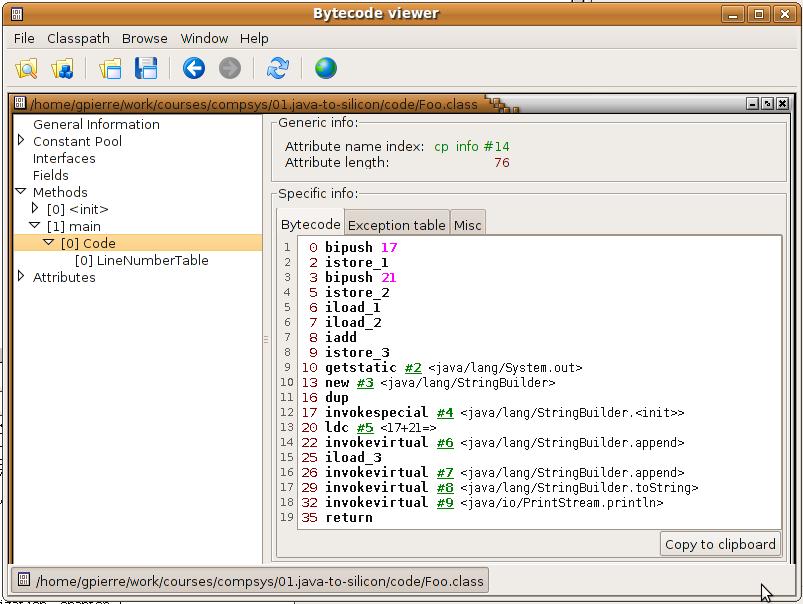Click the Foo.class taskbar button at bottom
Viewport: 803px width, 604px height.
coord(250,581)
